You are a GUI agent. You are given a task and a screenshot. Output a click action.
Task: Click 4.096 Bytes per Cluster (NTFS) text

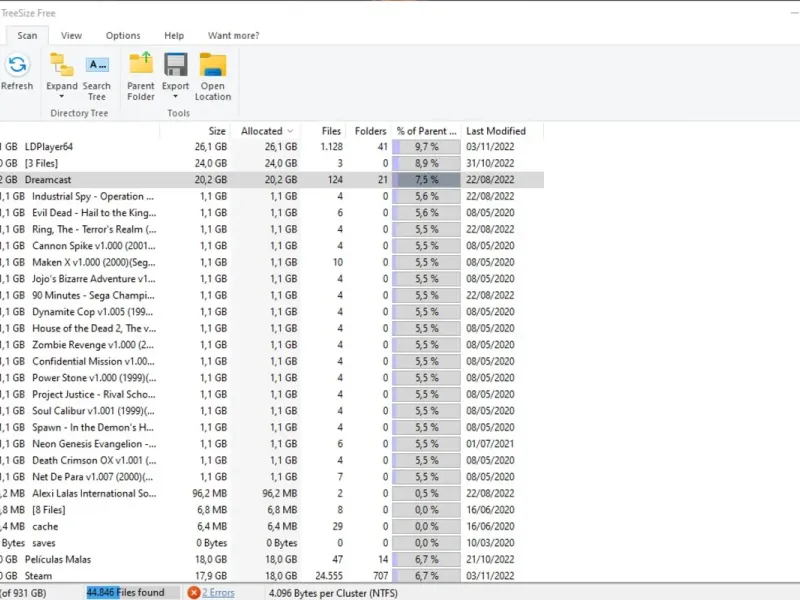coord(333,593)
